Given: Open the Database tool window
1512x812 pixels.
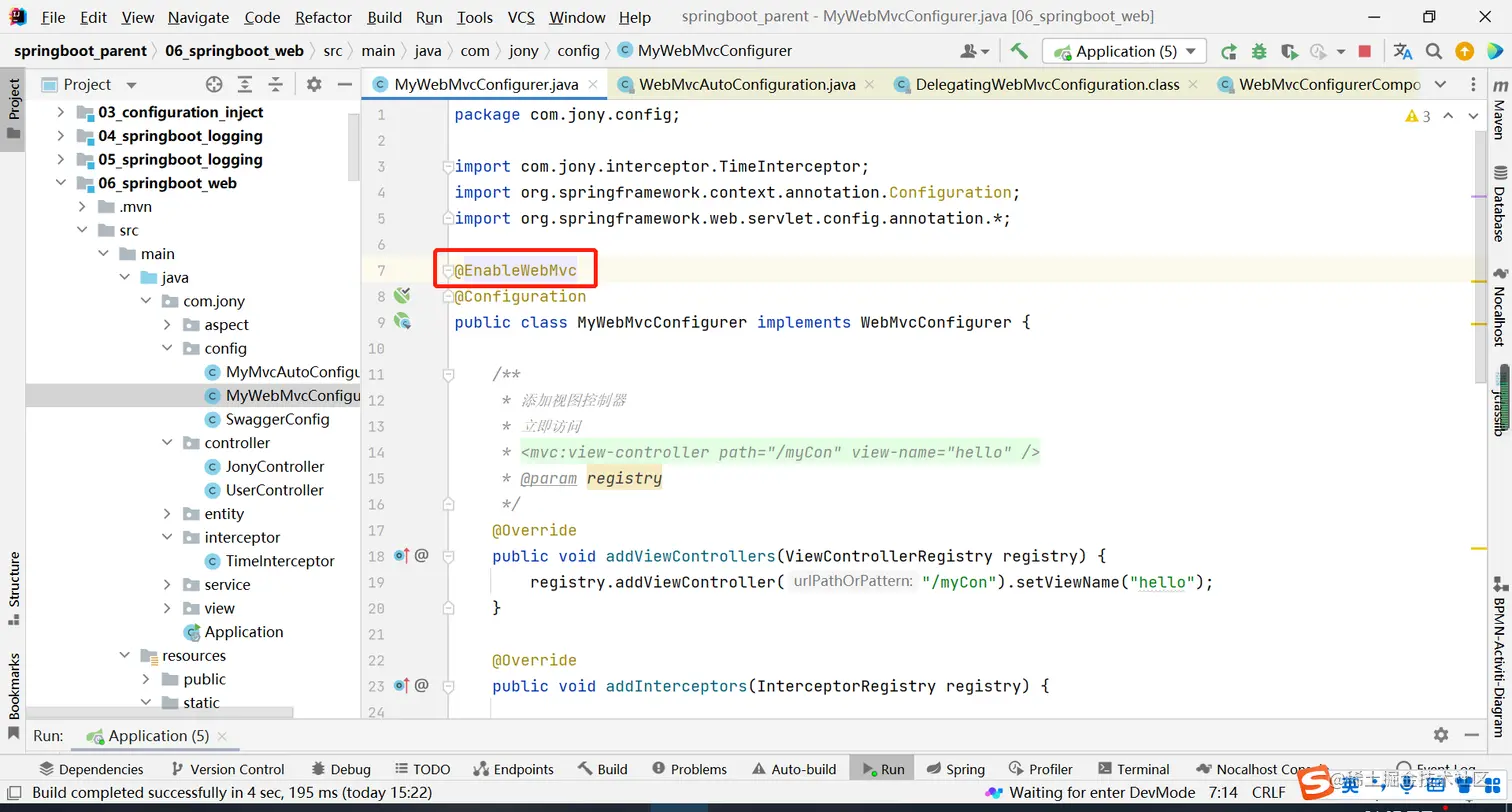Looking at the screenshot, I should tap(1499, 205).
